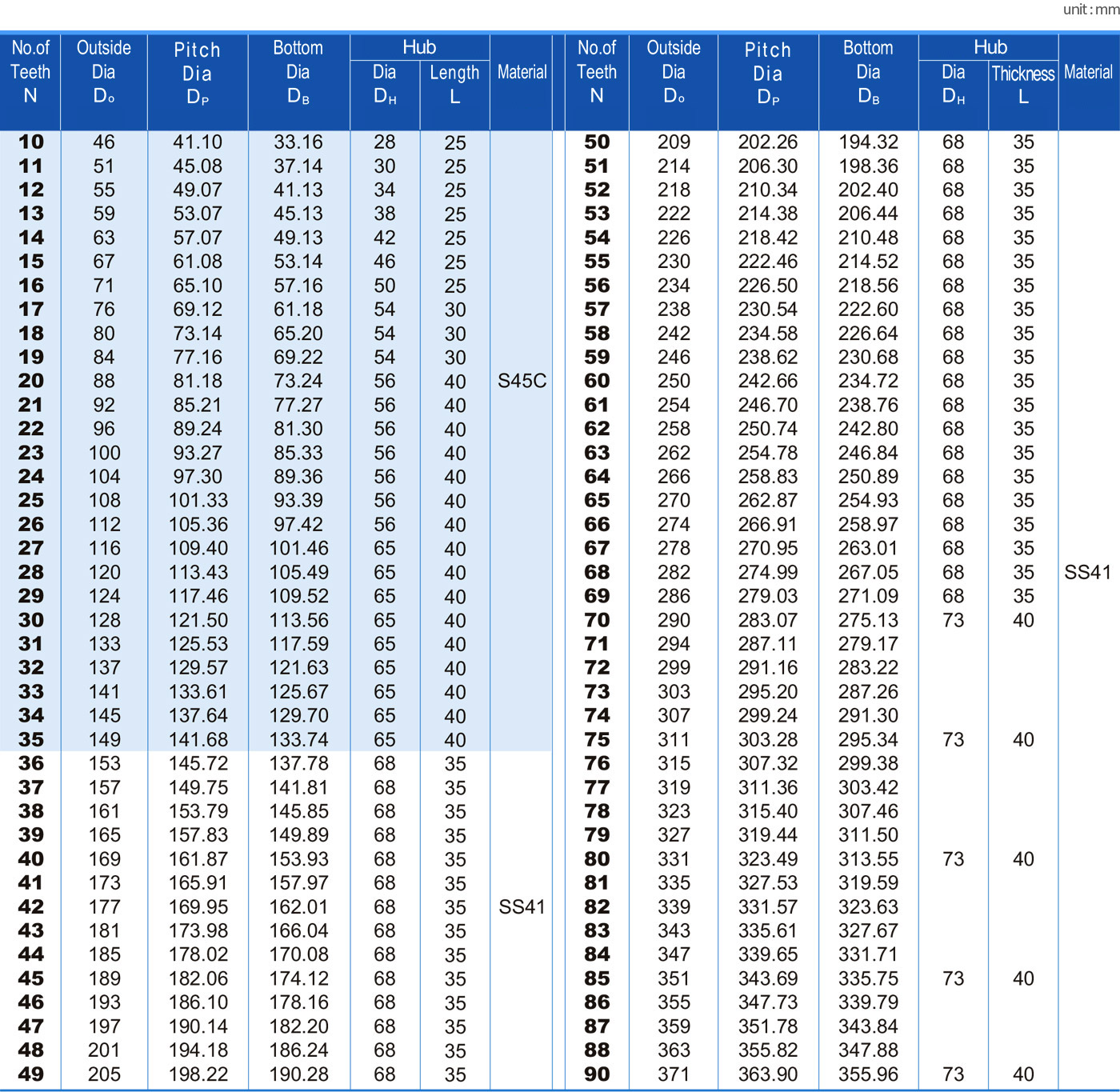The image size is (1120, 1092).
Task: Click bottom diameter 313.55
Action: [x=868, y=858]
